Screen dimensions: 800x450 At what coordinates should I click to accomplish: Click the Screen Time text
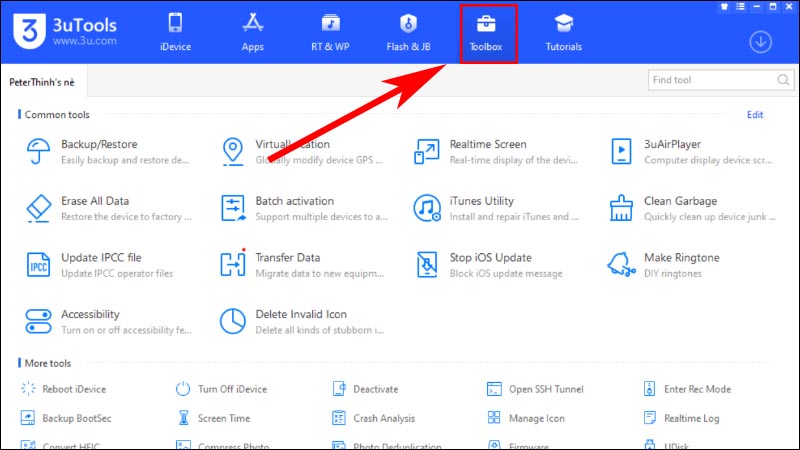tap(224, 418)
